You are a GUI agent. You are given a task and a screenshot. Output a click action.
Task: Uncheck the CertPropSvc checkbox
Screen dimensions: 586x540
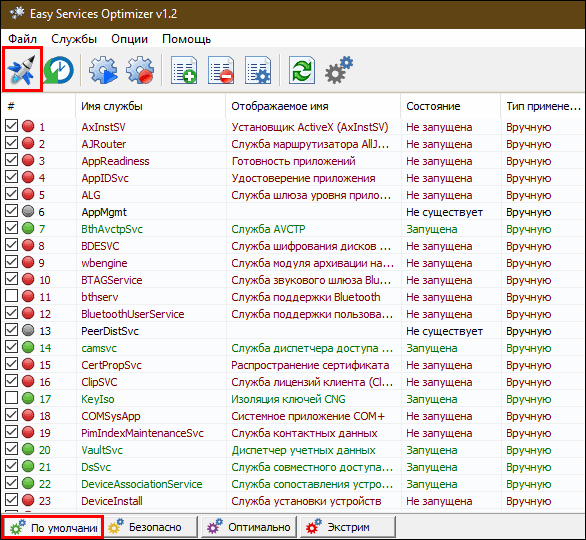12,364
